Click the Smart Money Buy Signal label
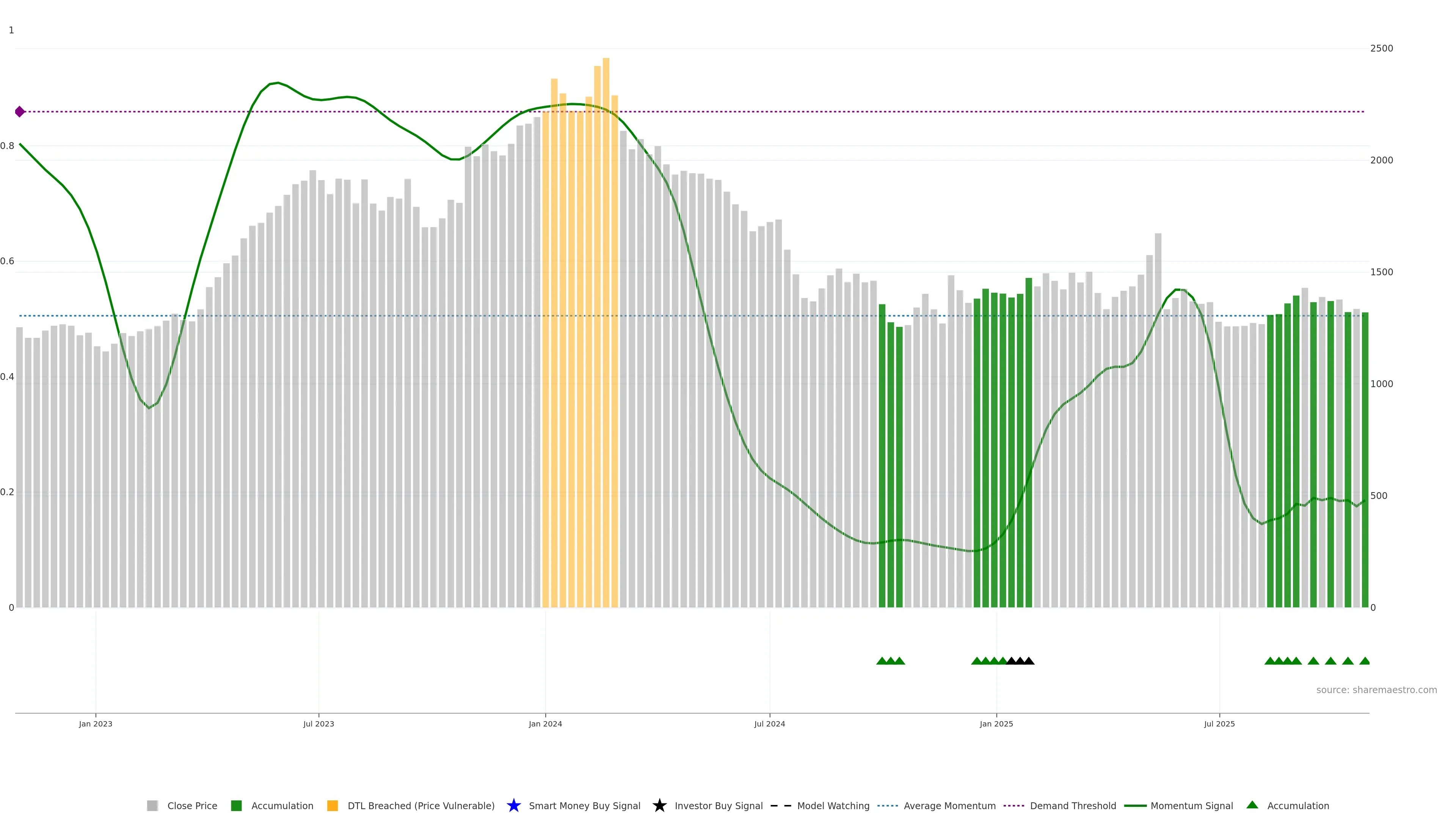This screenshot has height=819, width=1456. click(x=584, y=805)
